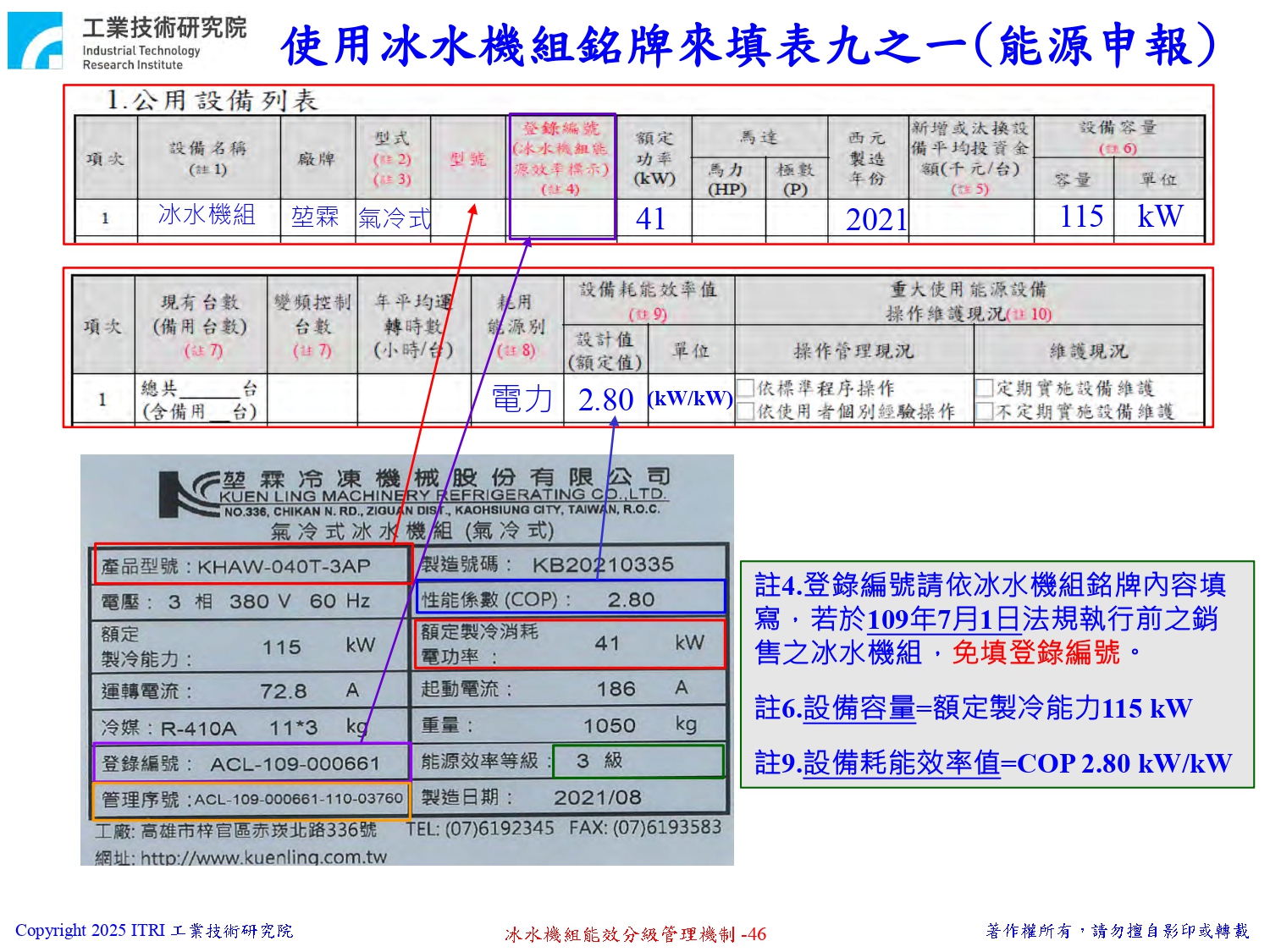Click the 極數 (P) sub-header
The width and height of the screenshot is (1270, 952).
coord(796,179)
